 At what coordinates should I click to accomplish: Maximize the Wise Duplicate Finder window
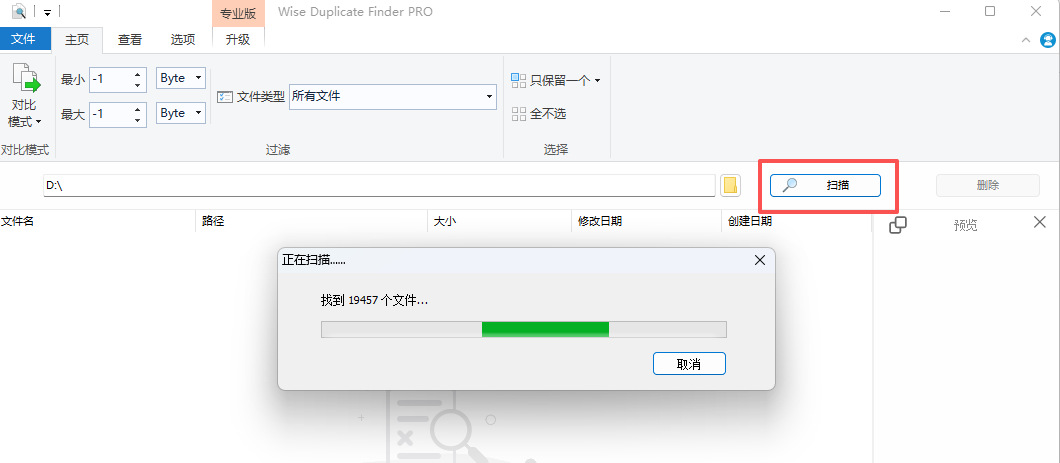pyautogui.click(x=990, y=11)
